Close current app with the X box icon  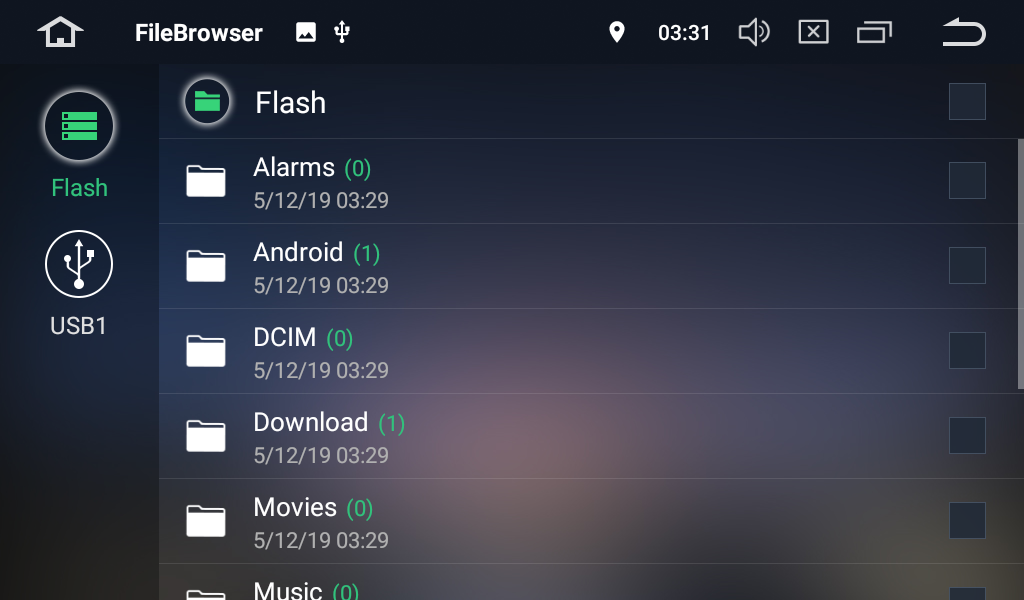pyautogui.click(x=813, y=32)
